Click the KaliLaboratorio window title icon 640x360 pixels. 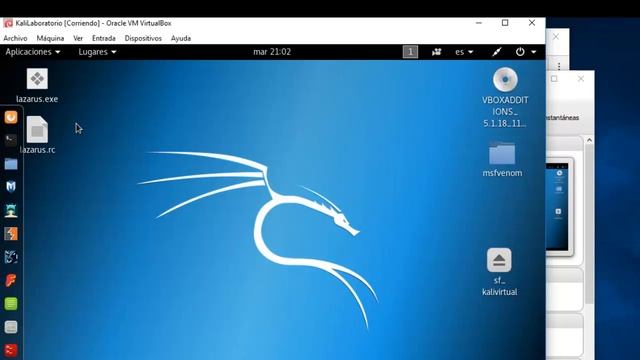click(8, 23)
